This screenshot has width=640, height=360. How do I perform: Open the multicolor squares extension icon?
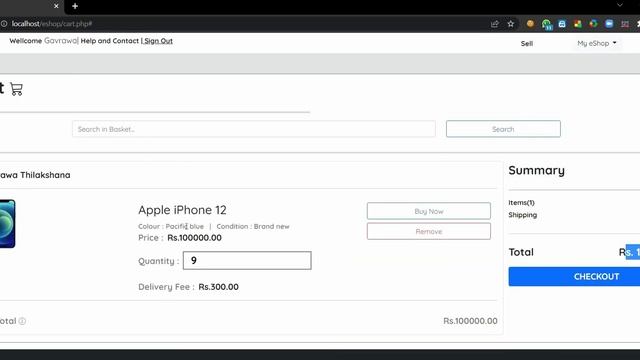(x=578, y=24)
